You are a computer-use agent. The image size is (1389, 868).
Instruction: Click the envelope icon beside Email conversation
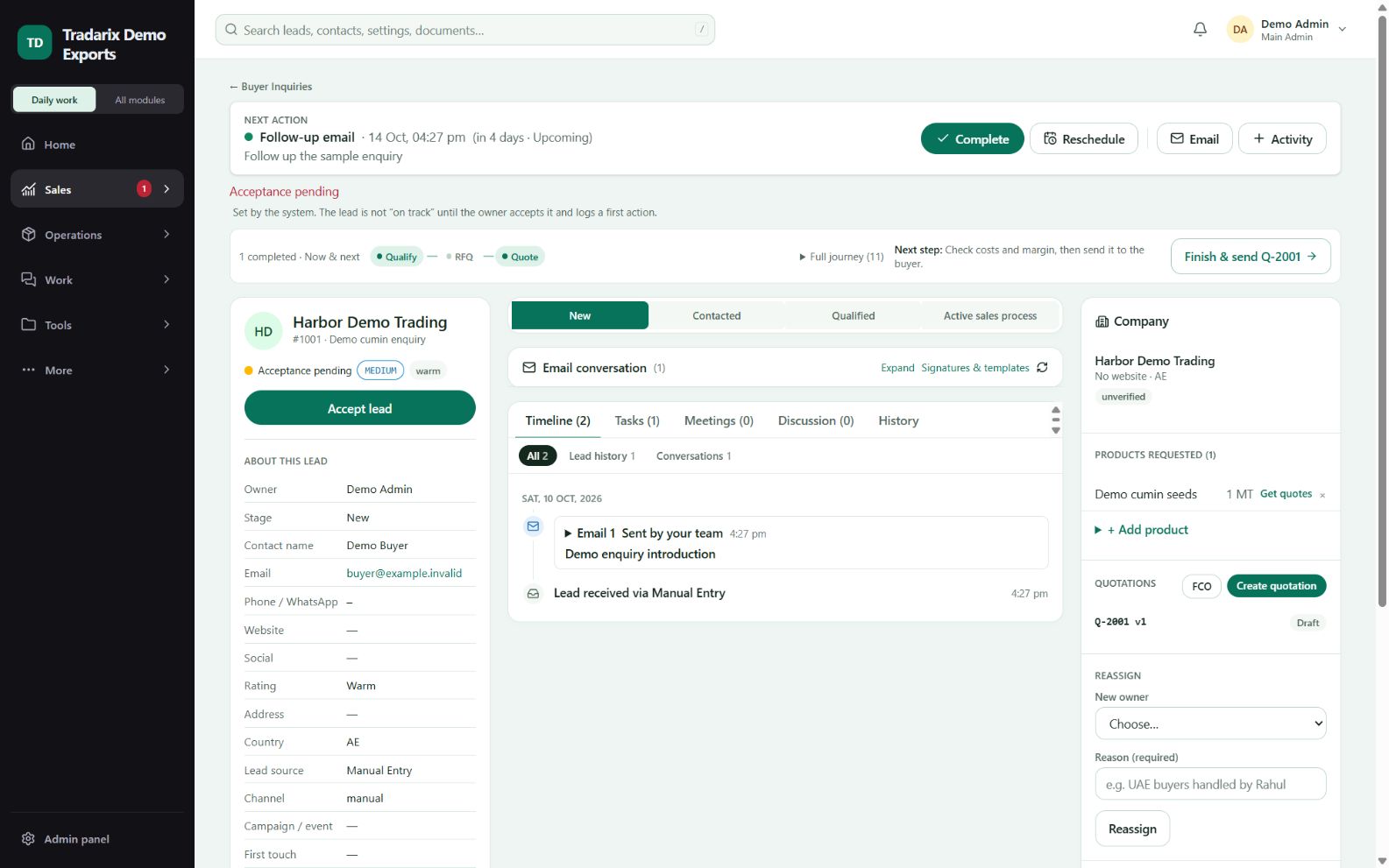529,368
